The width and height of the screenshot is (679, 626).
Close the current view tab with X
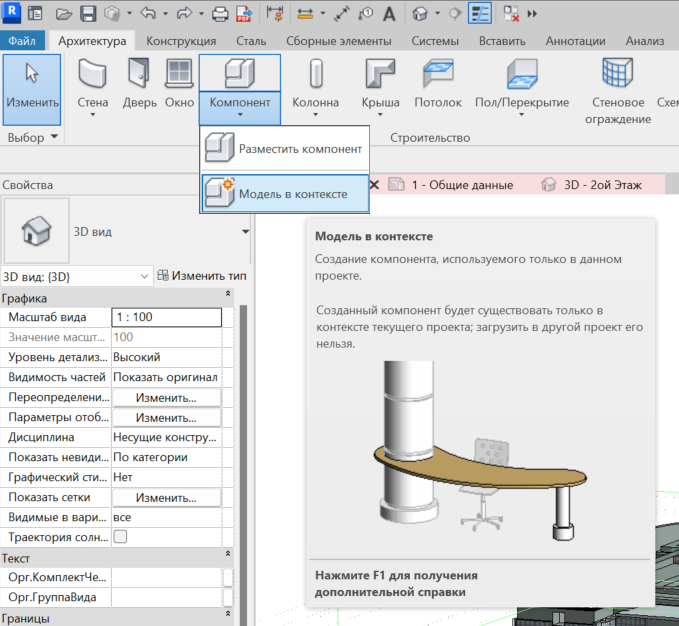coord(375,185)
